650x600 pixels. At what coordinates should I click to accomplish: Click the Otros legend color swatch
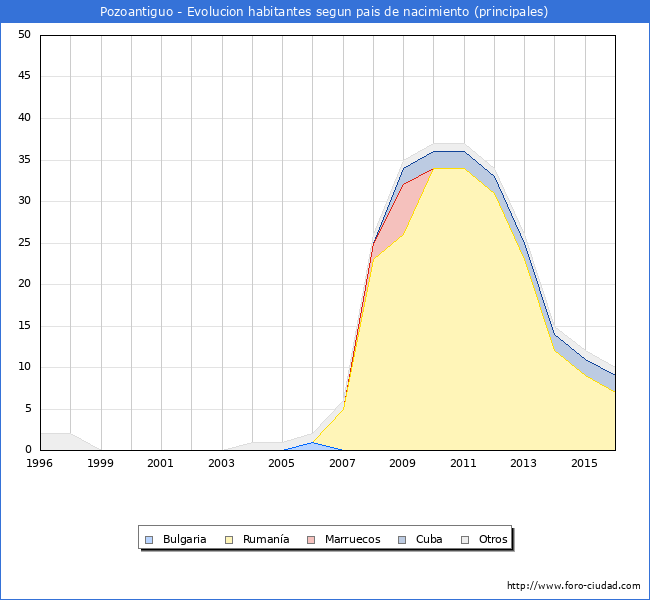coord(465,539)
